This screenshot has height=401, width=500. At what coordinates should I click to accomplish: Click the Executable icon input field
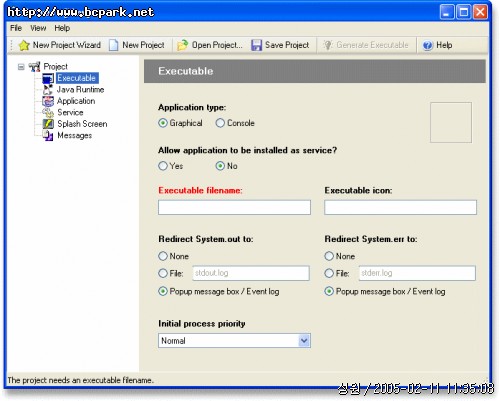(x=400, y=207)
